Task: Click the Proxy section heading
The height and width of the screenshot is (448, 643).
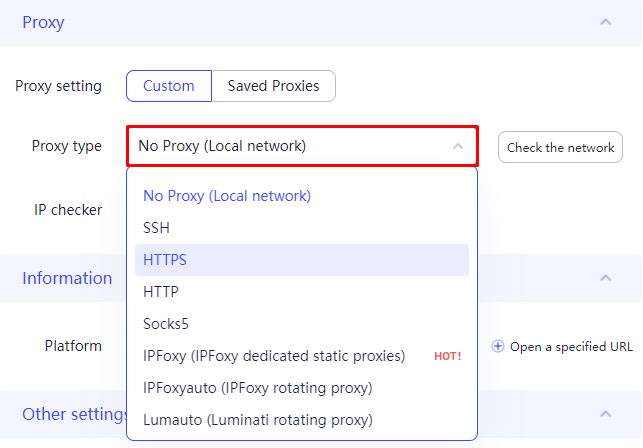Action: (x=43, y=23)
